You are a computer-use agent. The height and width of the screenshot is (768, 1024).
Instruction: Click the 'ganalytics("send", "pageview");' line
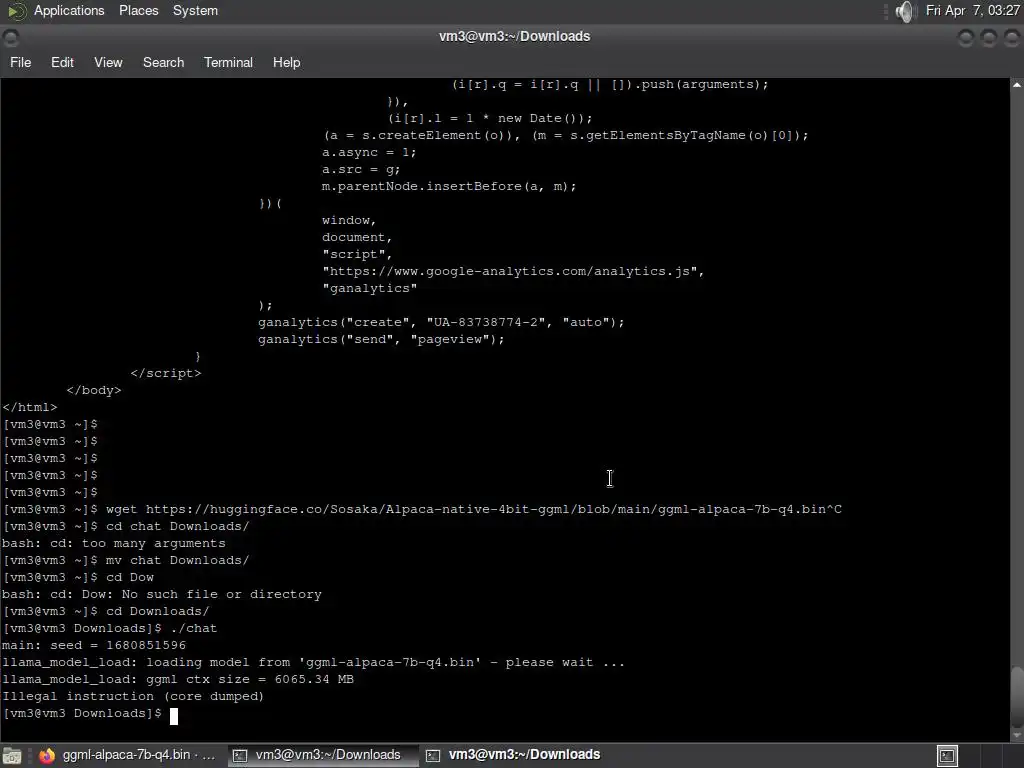point(381,340)
